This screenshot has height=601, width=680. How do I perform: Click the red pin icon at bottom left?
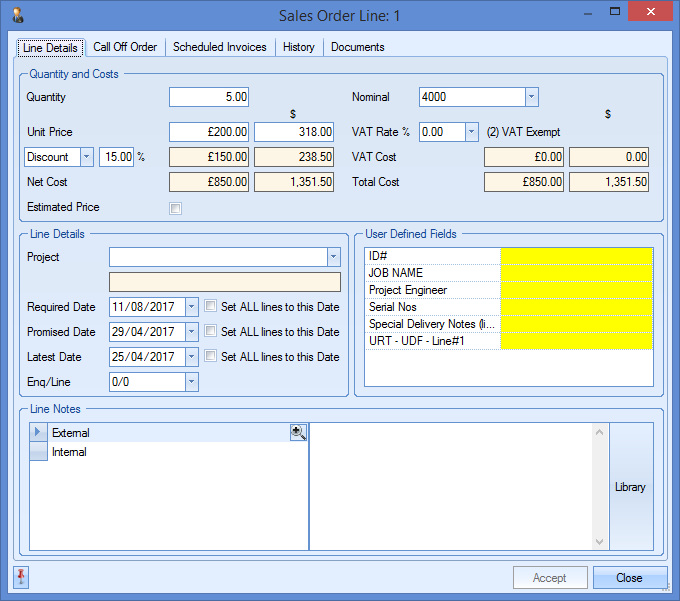coord(21,577)
